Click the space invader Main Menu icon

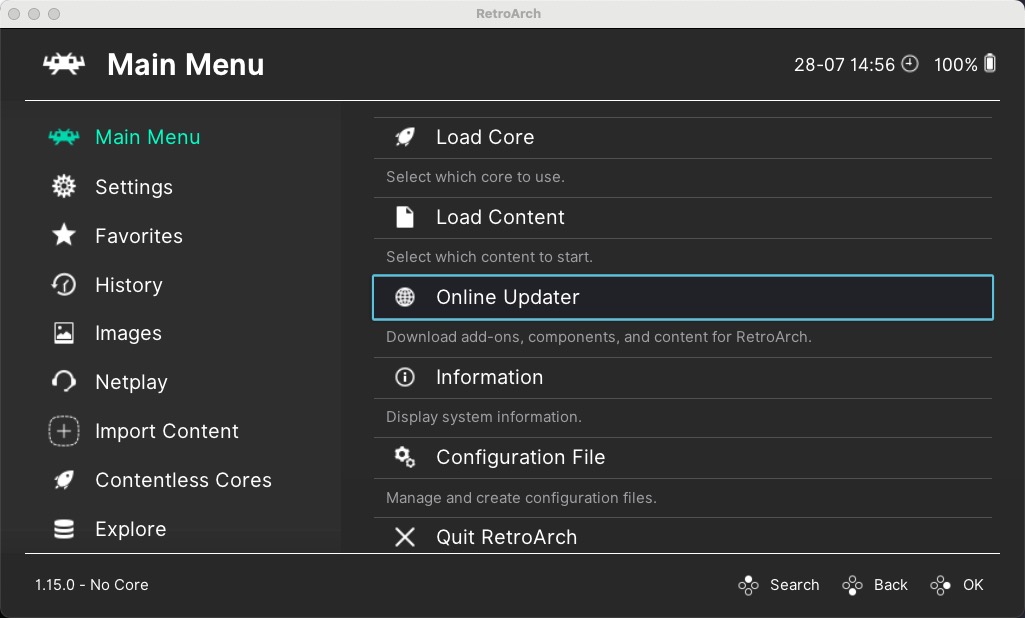click(x=63, y=137)
